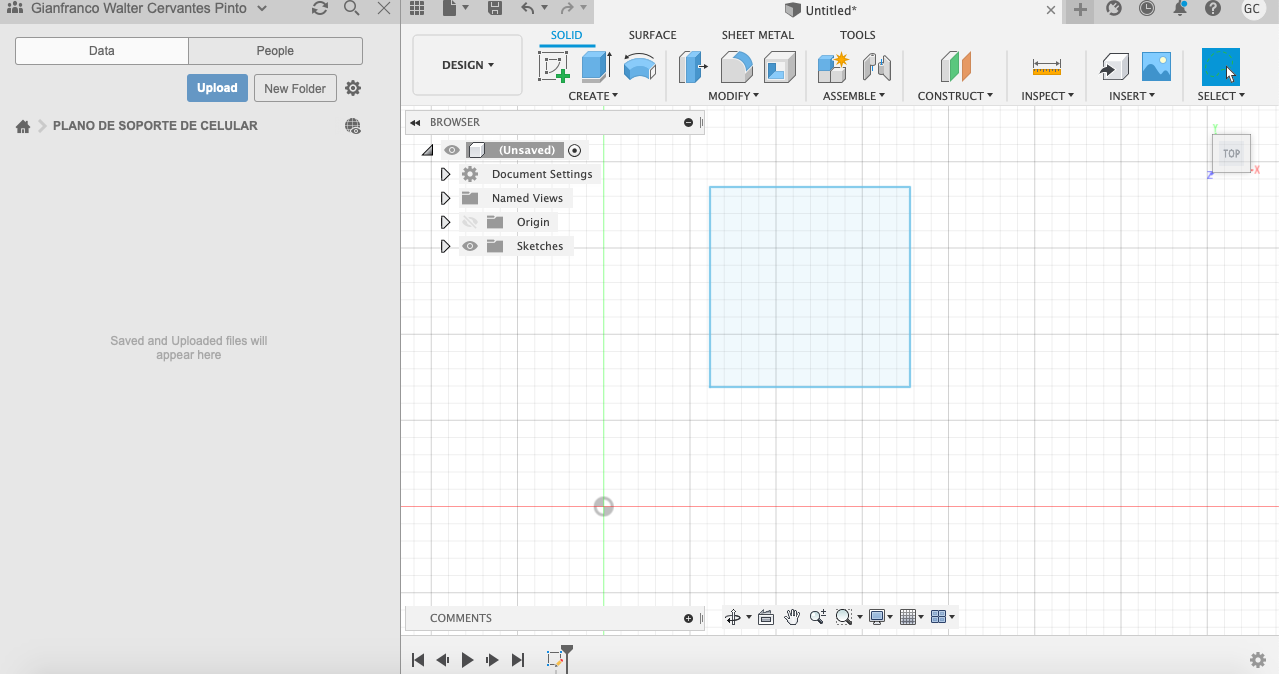Click the Redo arrow

pos(567,9)
